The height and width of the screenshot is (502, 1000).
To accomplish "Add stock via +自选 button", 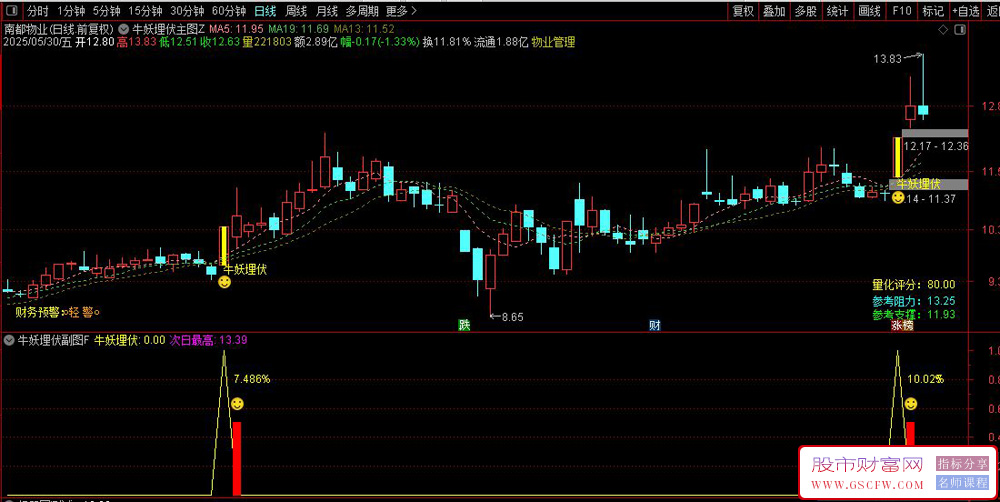I will point(966,11).
